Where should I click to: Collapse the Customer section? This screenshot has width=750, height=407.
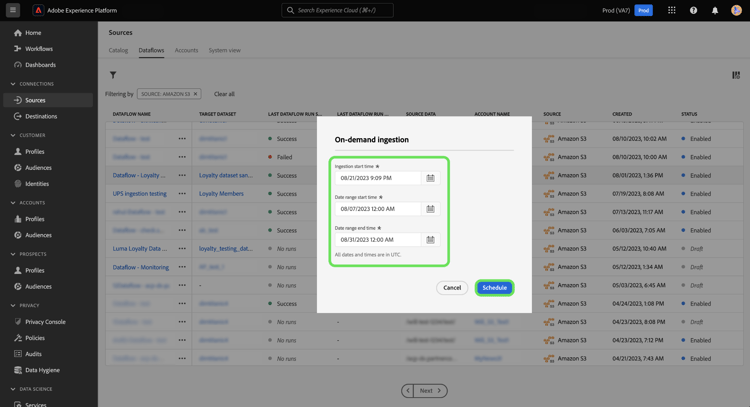coord(13,135)
